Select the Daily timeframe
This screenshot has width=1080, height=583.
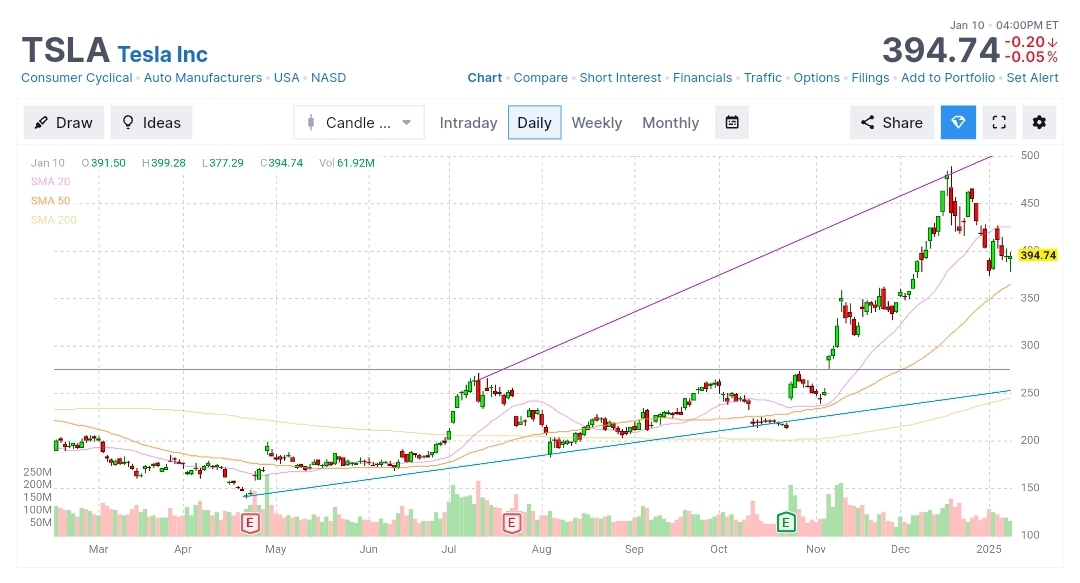[534, 123]
